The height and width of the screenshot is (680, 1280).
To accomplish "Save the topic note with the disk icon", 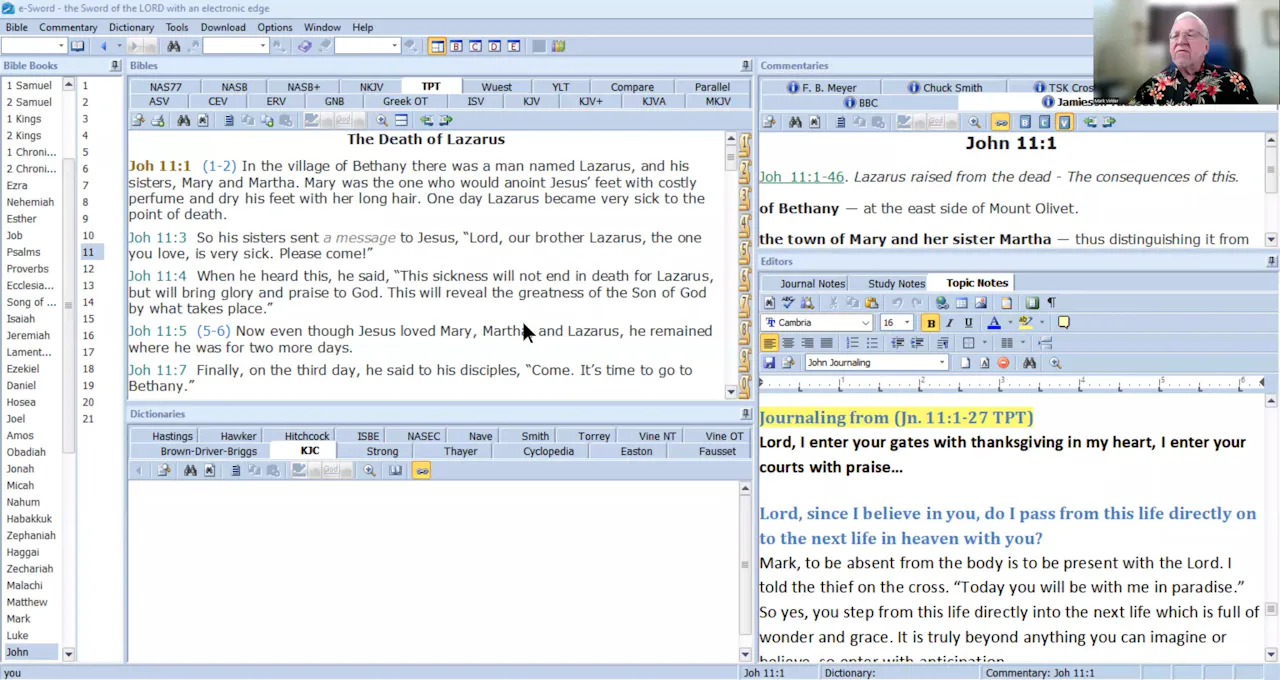I will click(769, 363).
